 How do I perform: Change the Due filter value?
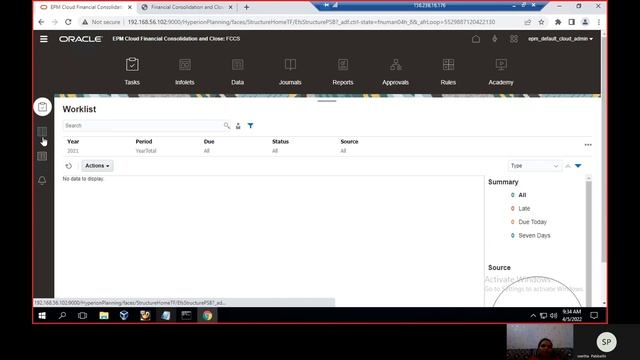tap(207, 151)
